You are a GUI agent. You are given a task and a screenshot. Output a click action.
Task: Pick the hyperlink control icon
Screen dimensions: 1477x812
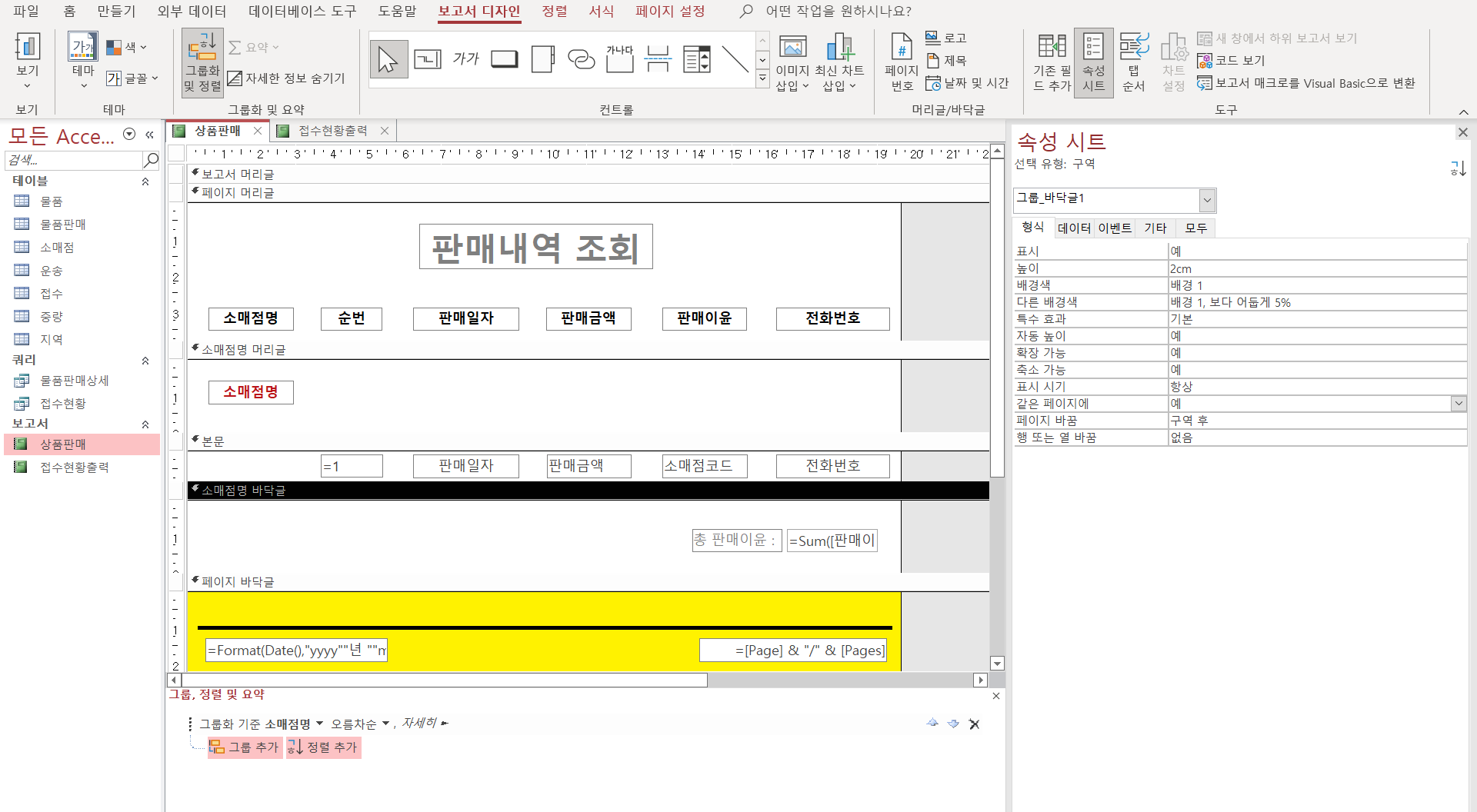[581, 59]
